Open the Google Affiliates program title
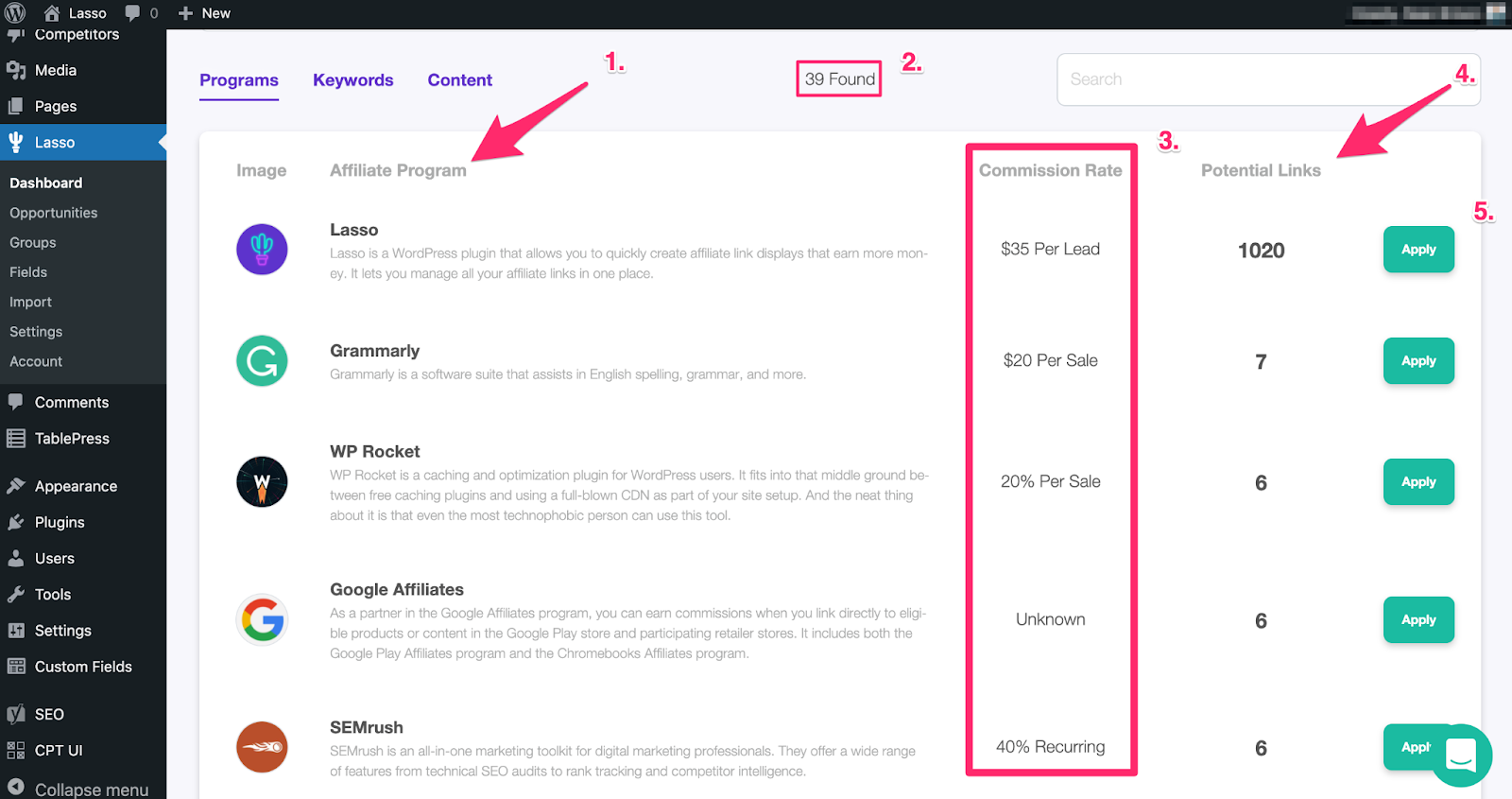 pos(397,590)
